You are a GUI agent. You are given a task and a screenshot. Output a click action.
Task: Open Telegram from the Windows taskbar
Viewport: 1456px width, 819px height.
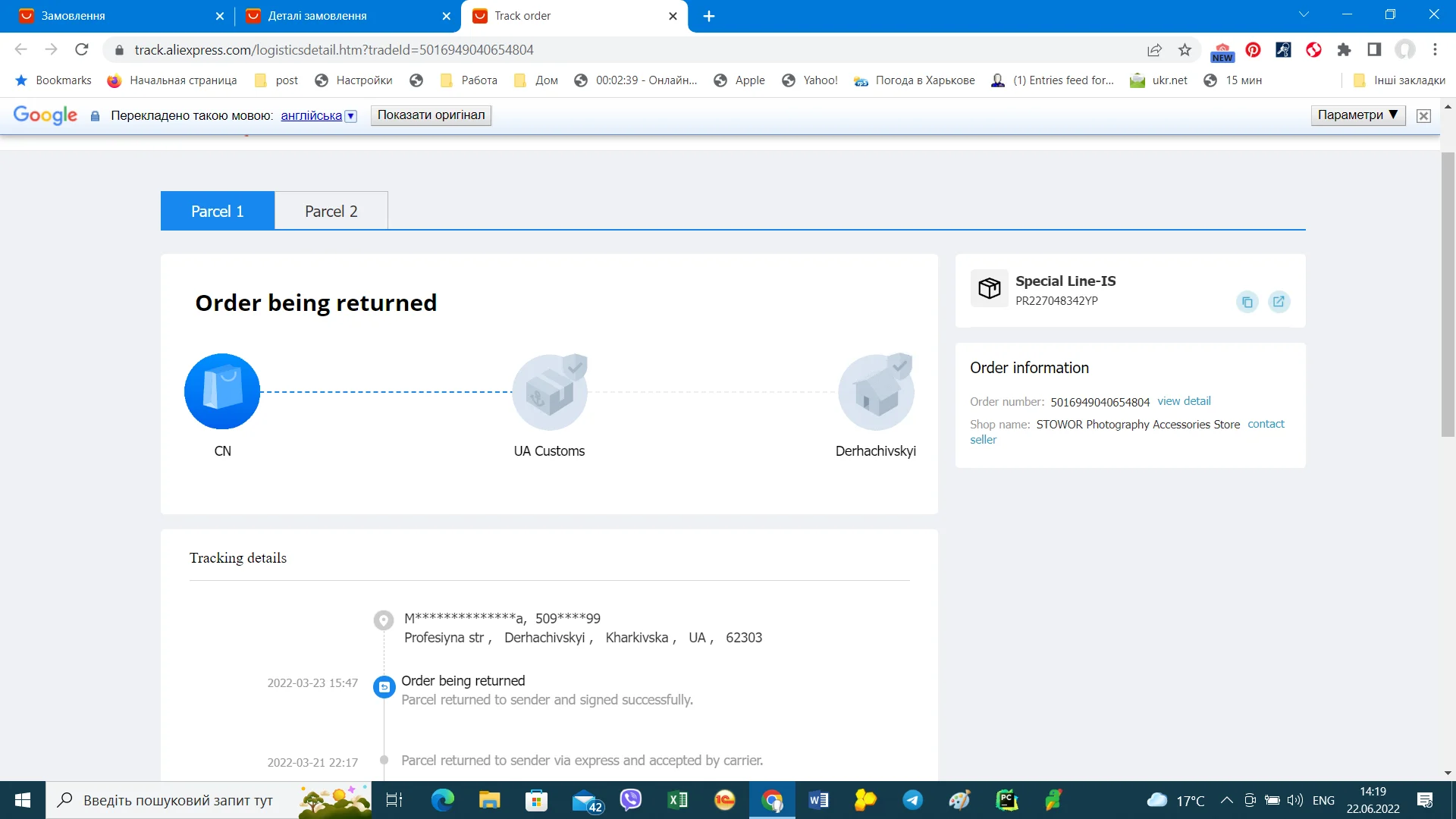(x=912, y=800)
